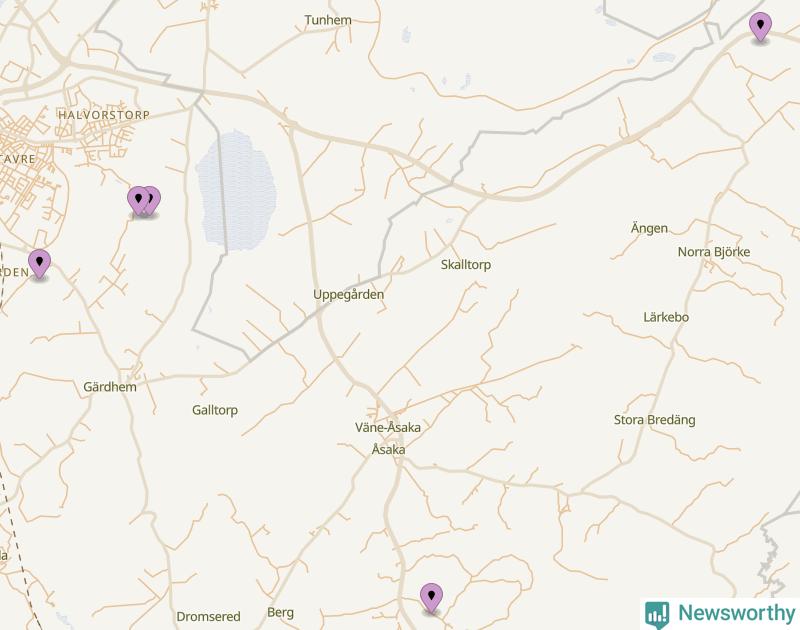
Task: Click the purple pin east of Berg
Action: (431, 598)
